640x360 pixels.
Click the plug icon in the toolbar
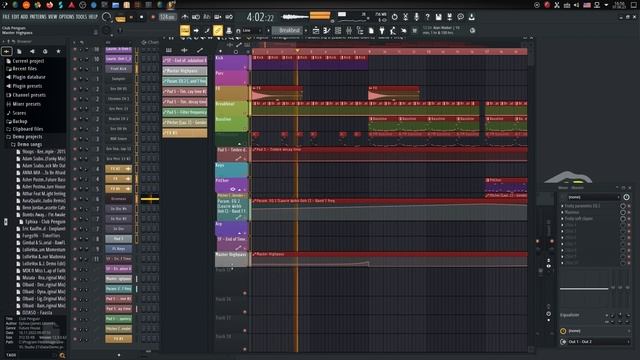point(382,31)
